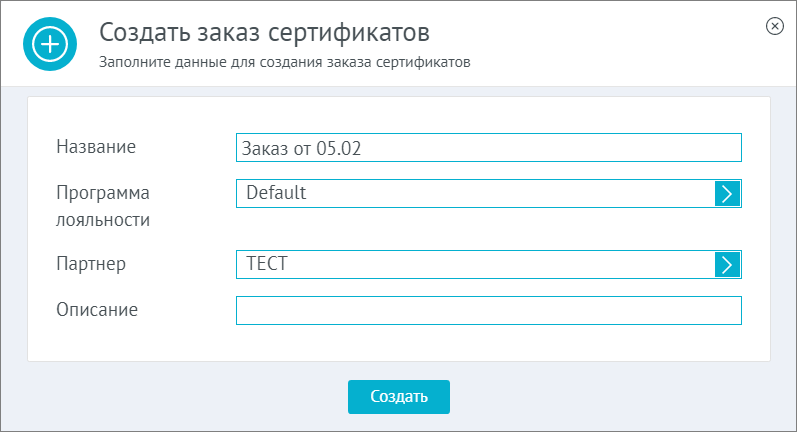
Task: Click the 'Заполните данные' subtitle text
Action: tap(285, 62)
